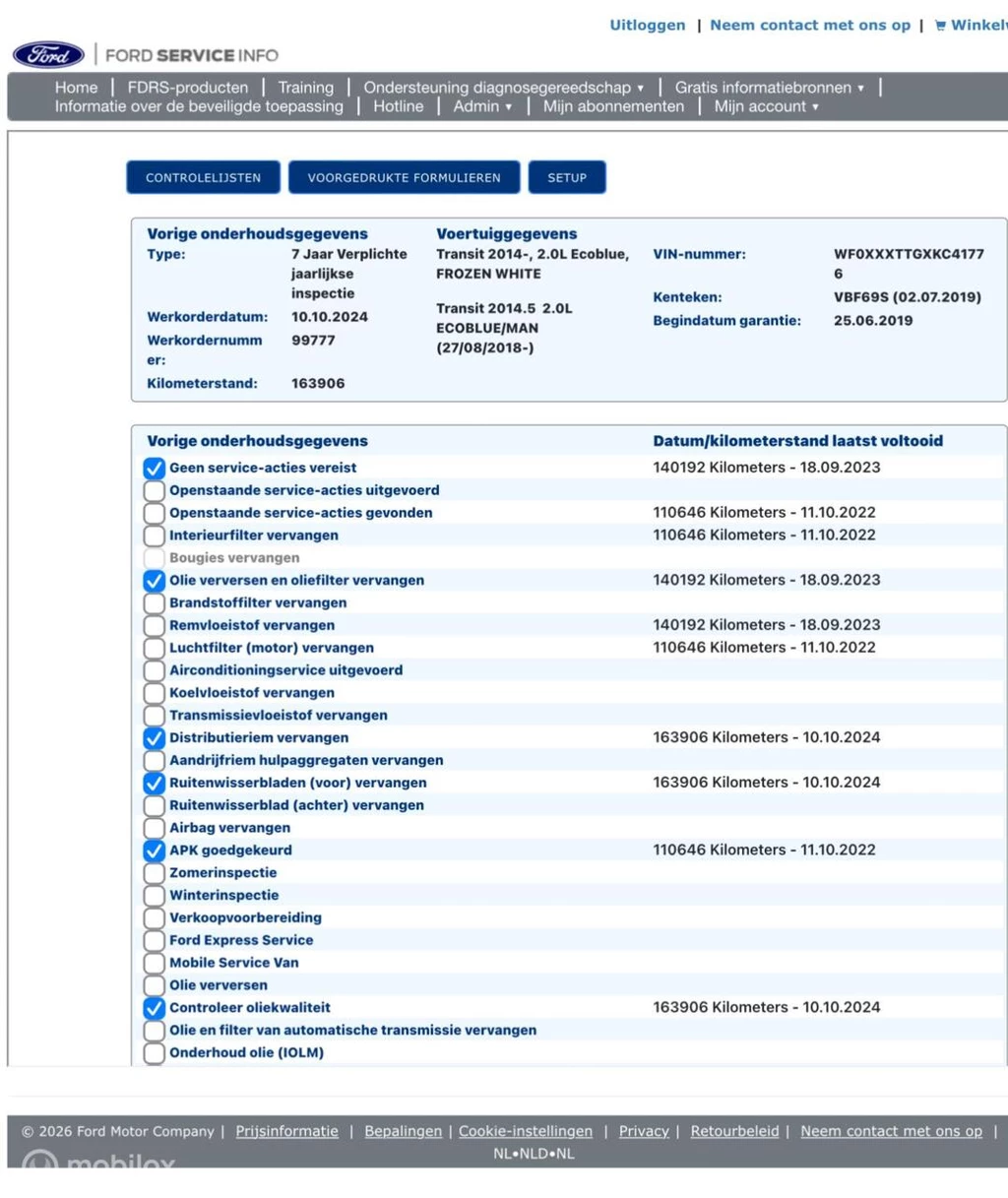Screen dimensions: 1008x1198
Task: Uncheck 'Controleer oliekwaliteit' box
Action: point(155,1008)
